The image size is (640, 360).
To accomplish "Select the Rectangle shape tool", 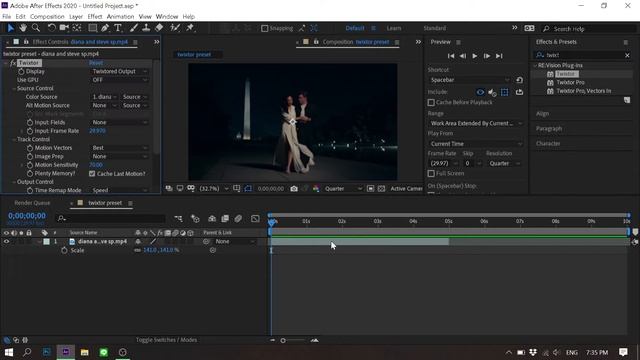I will (x=93, y=28).
